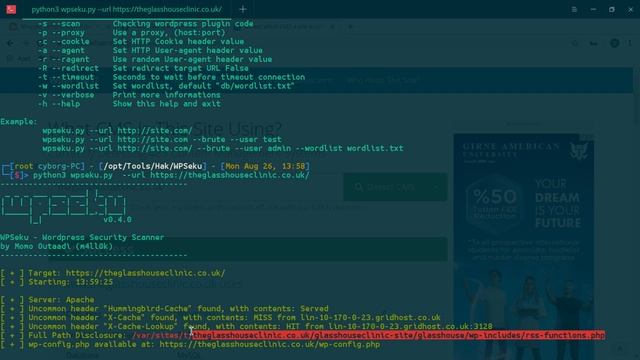Select the python3 wpseku.py terminal tab
The height and width of the screenshot is (360, 640).
(x=127, y=9)
